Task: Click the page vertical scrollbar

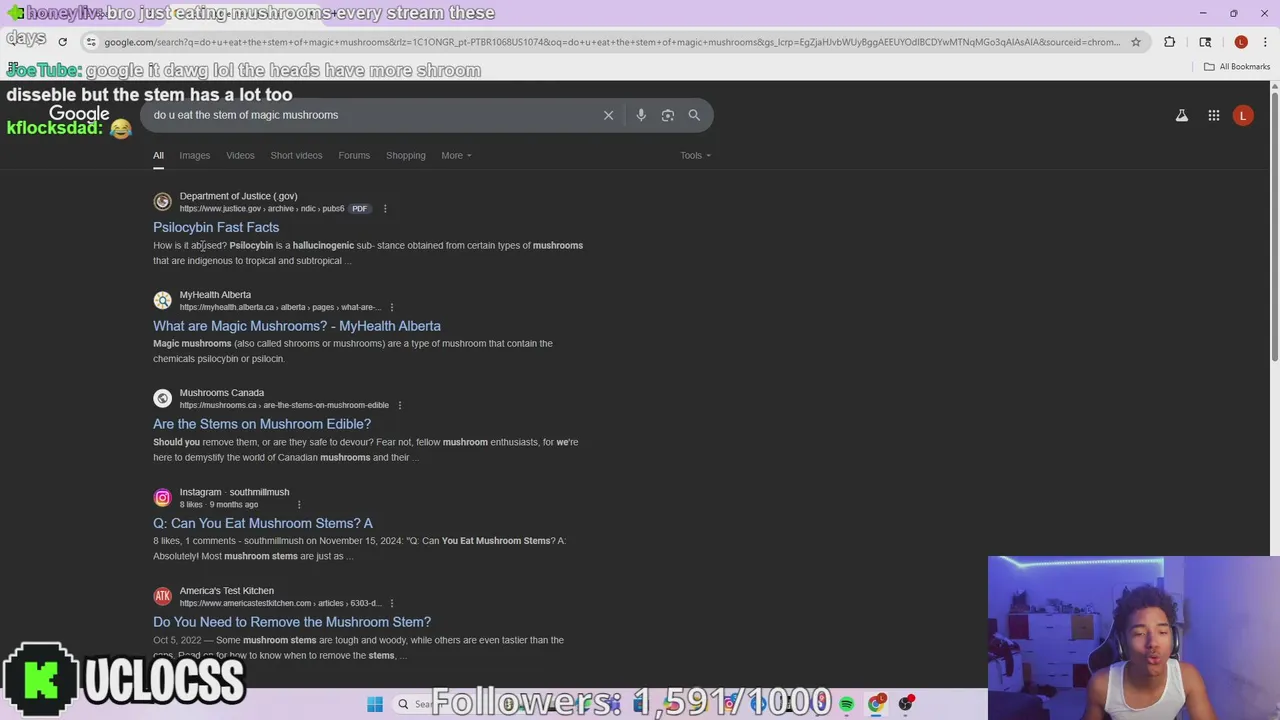Action: (x=1274, y=225)
